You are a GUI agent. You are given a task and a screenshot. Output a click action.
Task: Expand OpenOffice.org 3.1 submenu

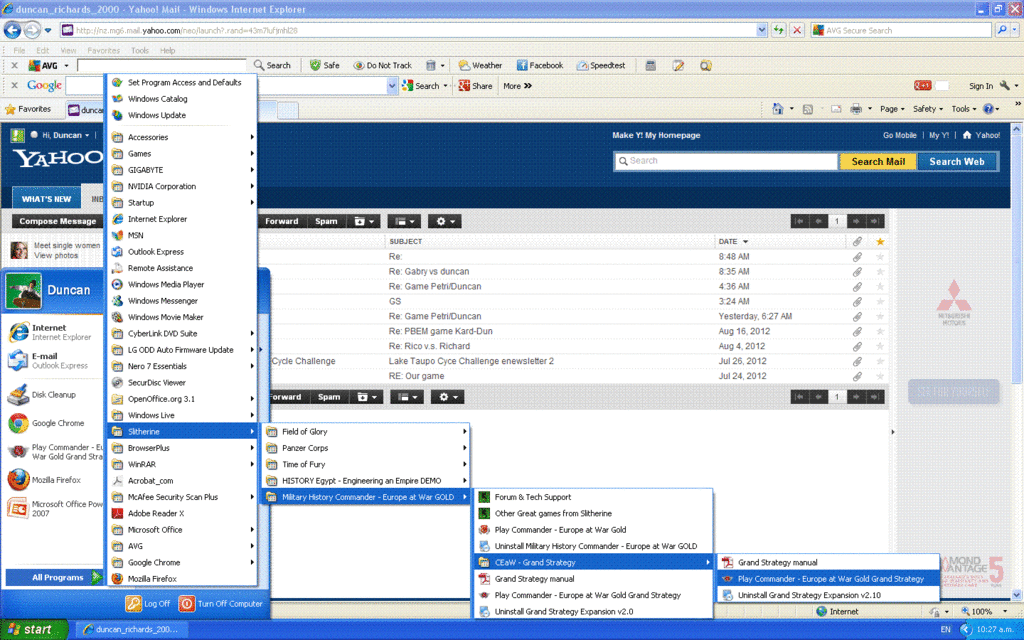pos(182,399)
